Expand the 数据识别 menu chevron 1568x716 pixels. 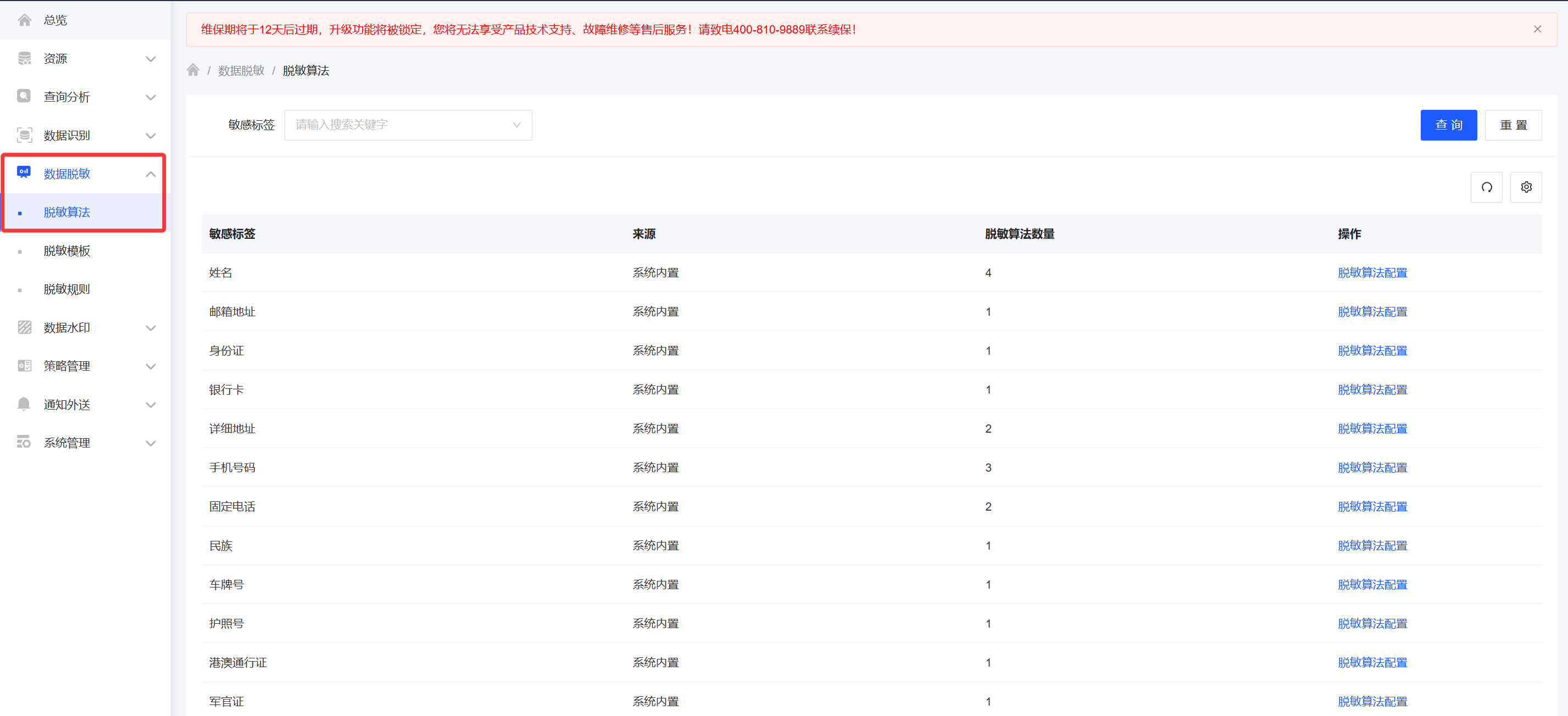click(x=151, y=136)
